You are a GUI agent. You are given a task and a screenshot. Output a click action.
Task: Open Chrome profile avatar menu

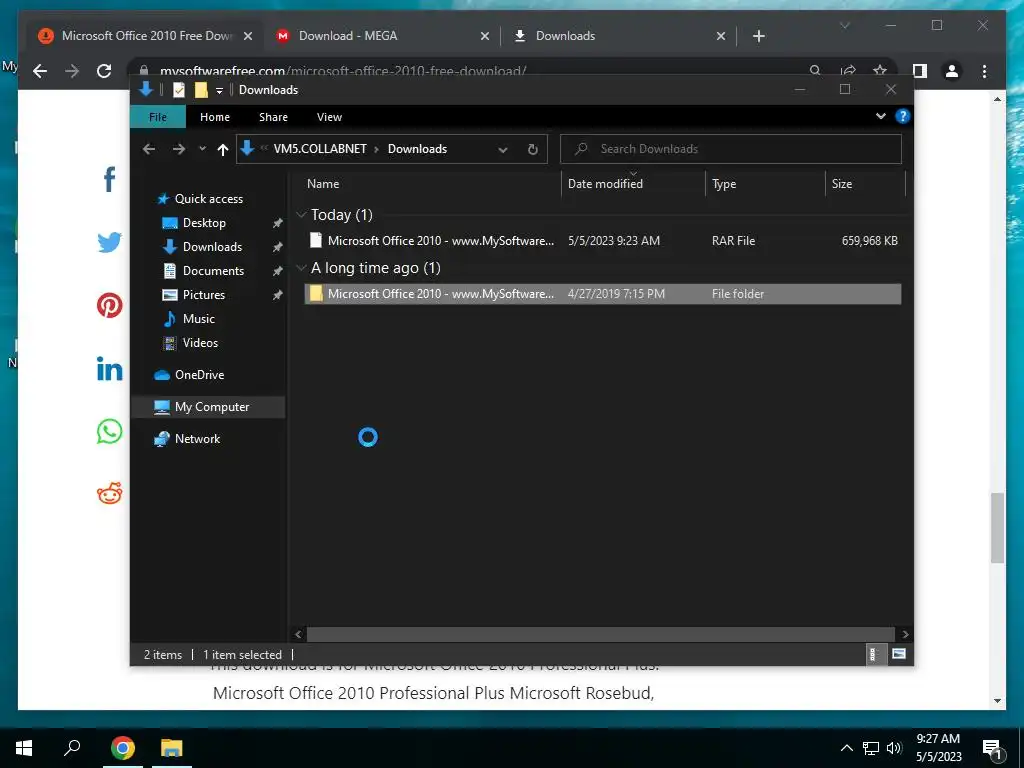tap(952, 71)
